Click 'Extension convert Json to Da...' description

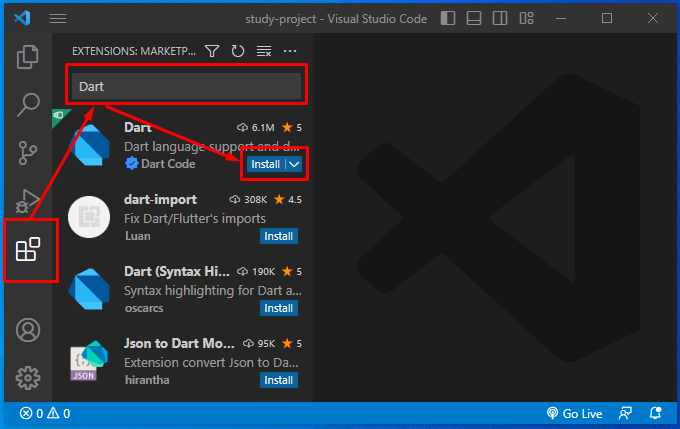(211, 362)
